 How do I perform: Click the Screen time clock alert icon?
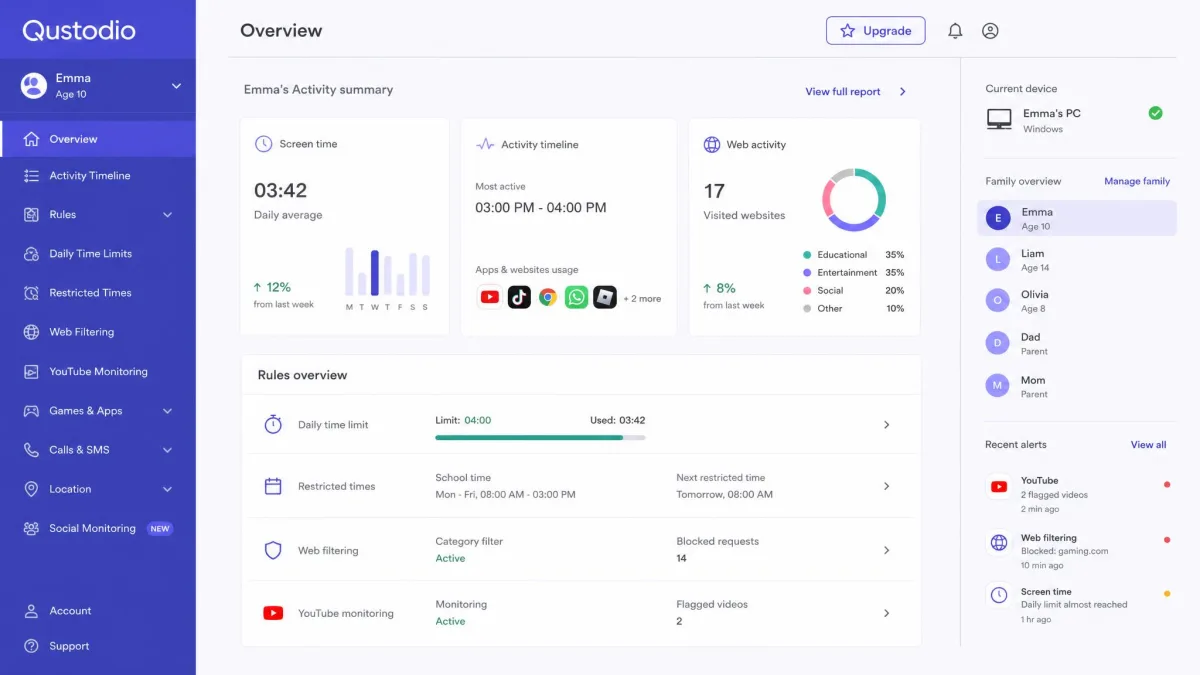(x=999, y=595)
